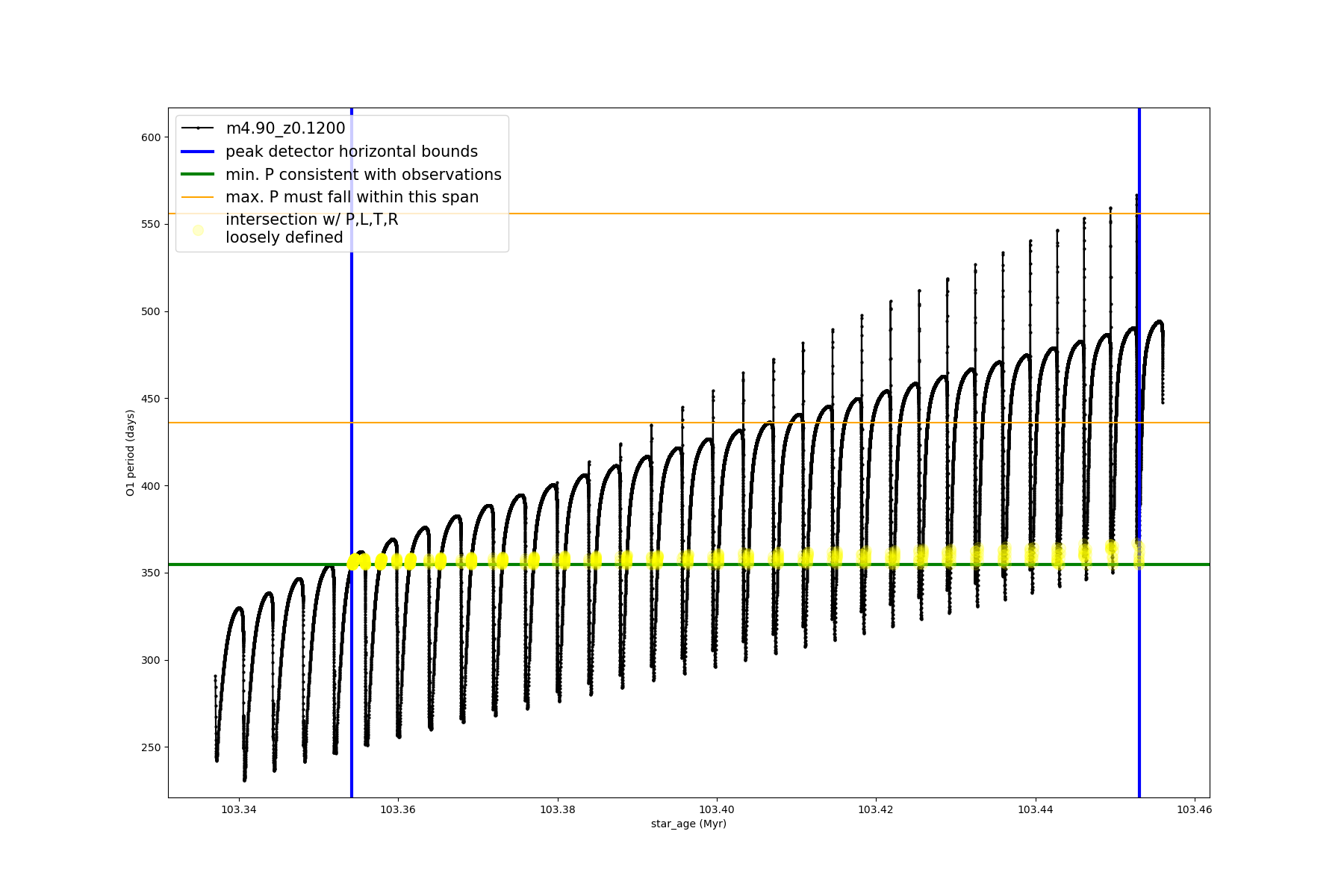Click the right blue vertical bound line
The width and height of the screenshot is (1344, 896).
1139,672
